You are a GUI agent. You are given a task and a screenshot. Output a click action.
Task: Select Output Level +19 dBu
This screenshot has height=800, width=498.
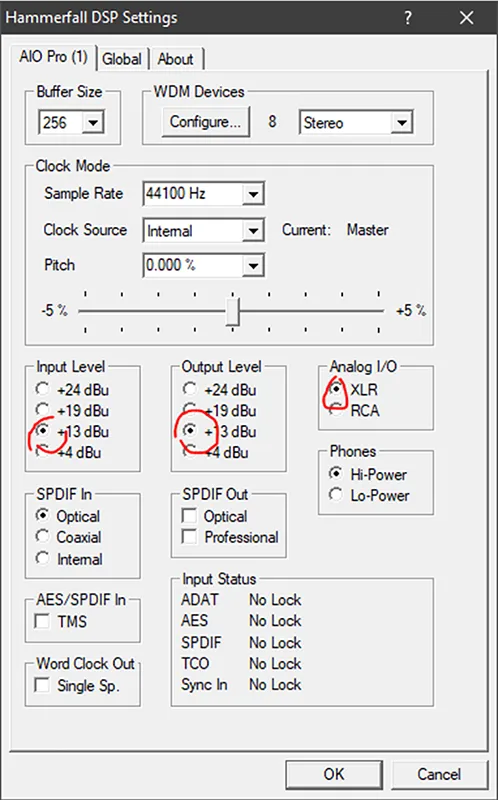point(190,410)
